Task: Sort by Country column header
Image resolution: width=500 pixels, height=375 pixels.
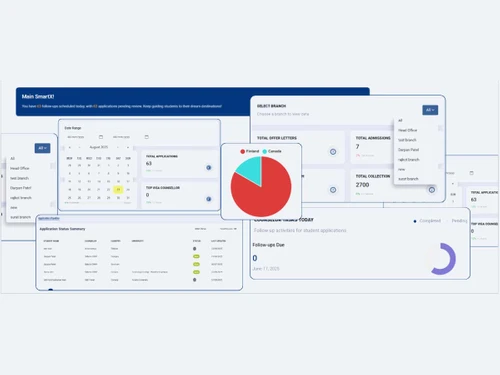Action: [x=116, y=241]
